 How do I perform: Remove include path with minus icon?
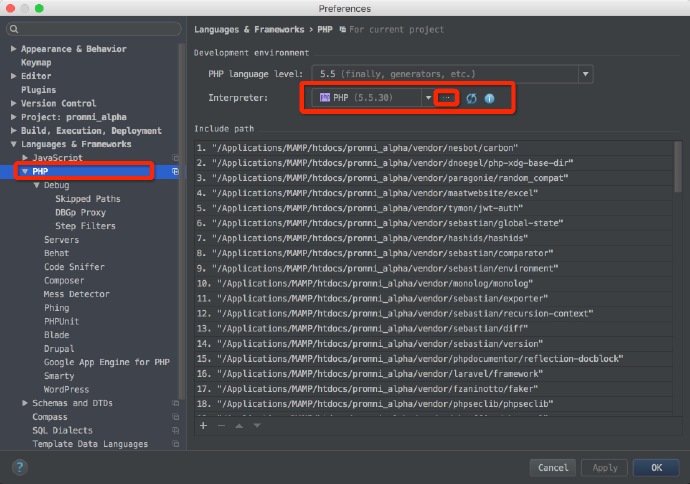221,425
